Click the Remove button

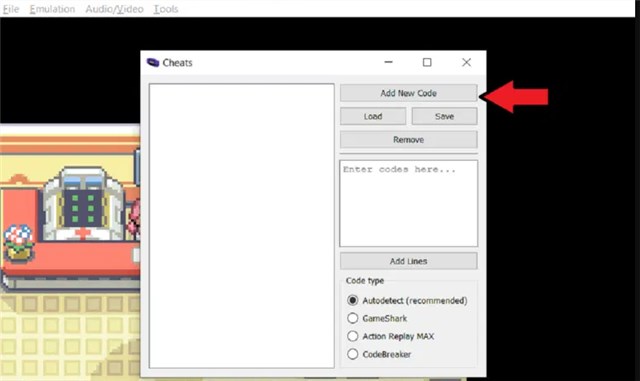(x=409, y=140)
